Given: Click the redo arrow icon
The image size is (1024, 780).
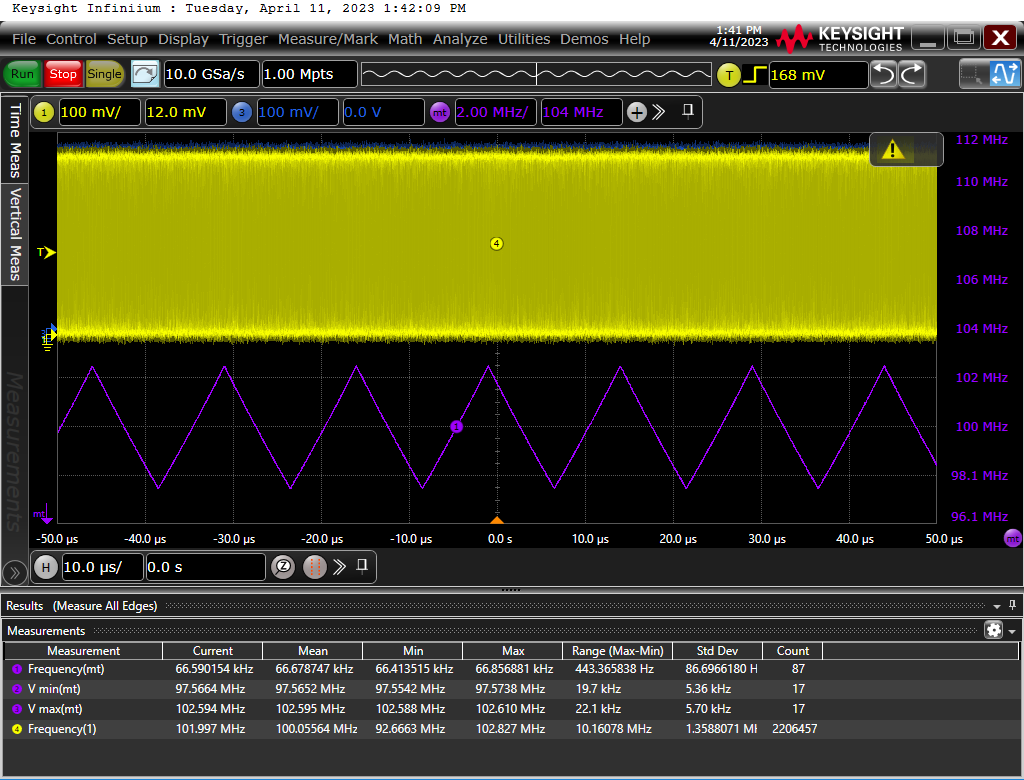Looking at the screenshot, I should [x=912, y=74].
